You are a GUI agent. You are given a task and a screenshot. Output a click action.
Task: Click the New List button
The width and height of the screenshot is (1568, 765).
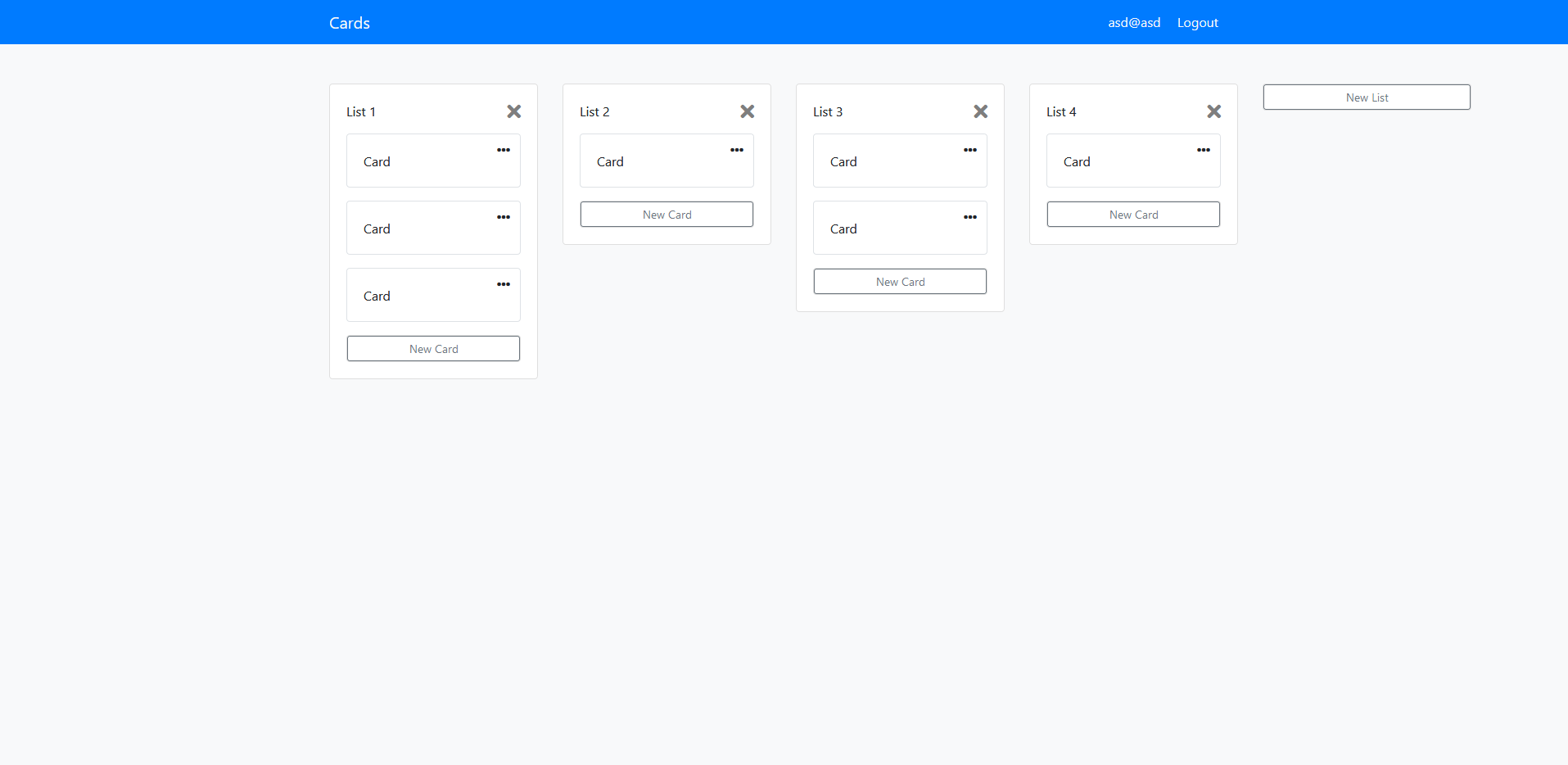[x=1366, y=97]
